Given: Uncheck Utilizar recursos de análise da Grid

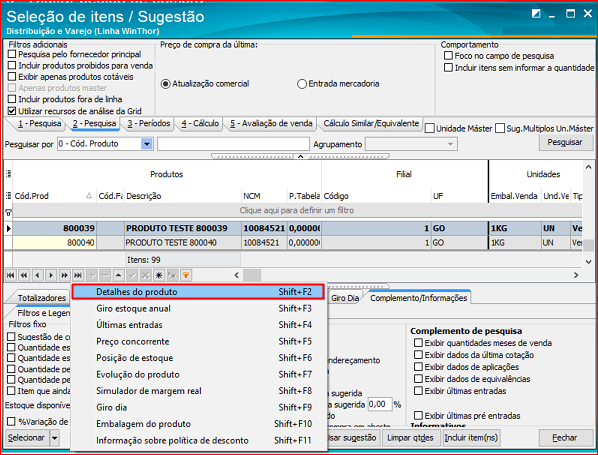Looking at the screenshot, I should (x=12, y=111).
